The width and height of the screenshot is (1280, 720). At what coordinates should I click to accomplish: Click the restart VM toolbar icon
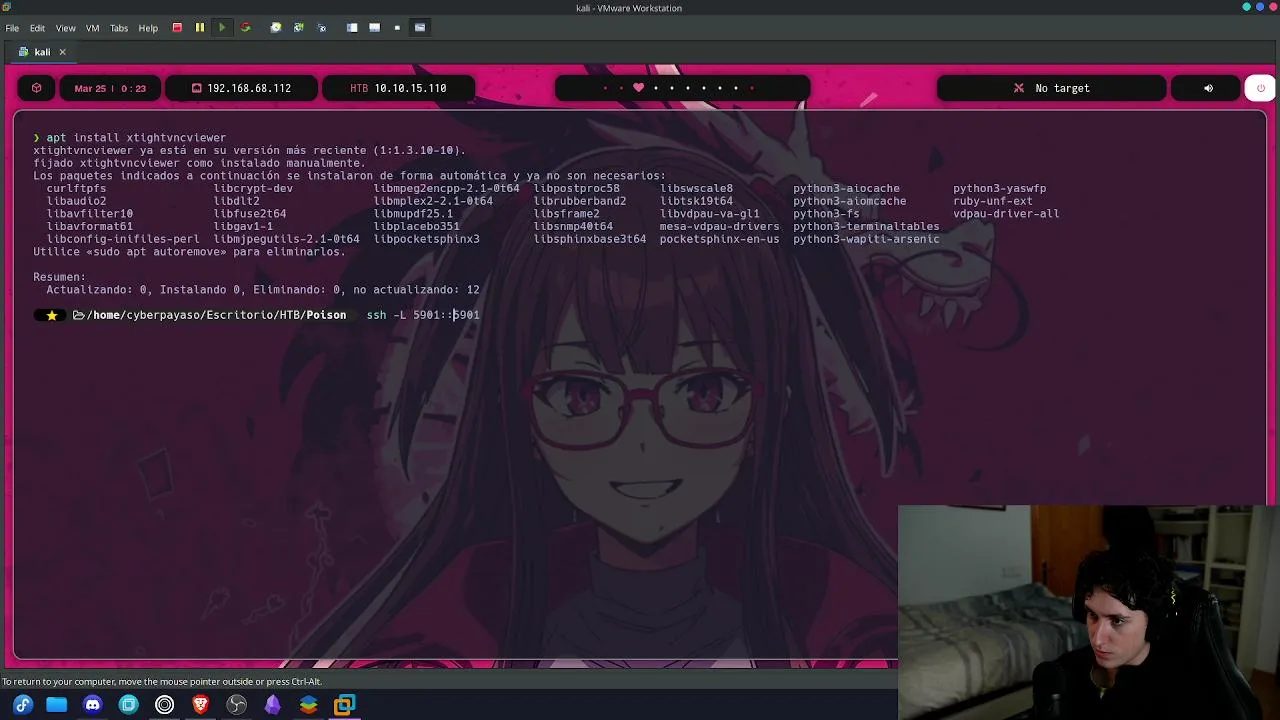(245, 28)
